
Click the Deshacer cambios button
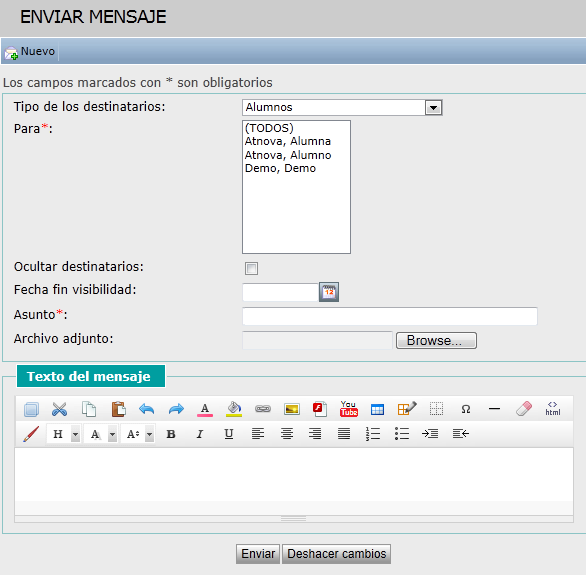point(336,554)
